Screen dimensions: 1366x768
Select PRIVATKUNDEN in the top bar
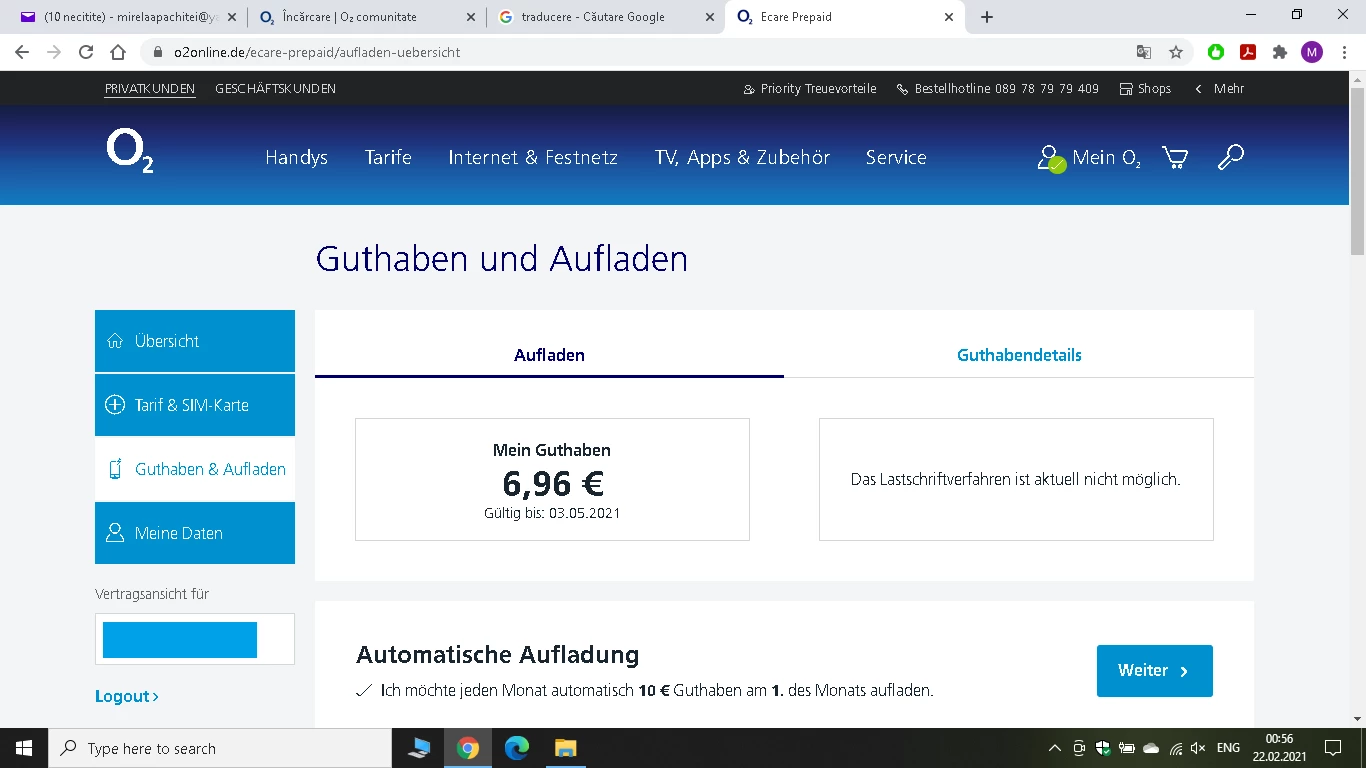pyautogui.click(x=150, y=89)
